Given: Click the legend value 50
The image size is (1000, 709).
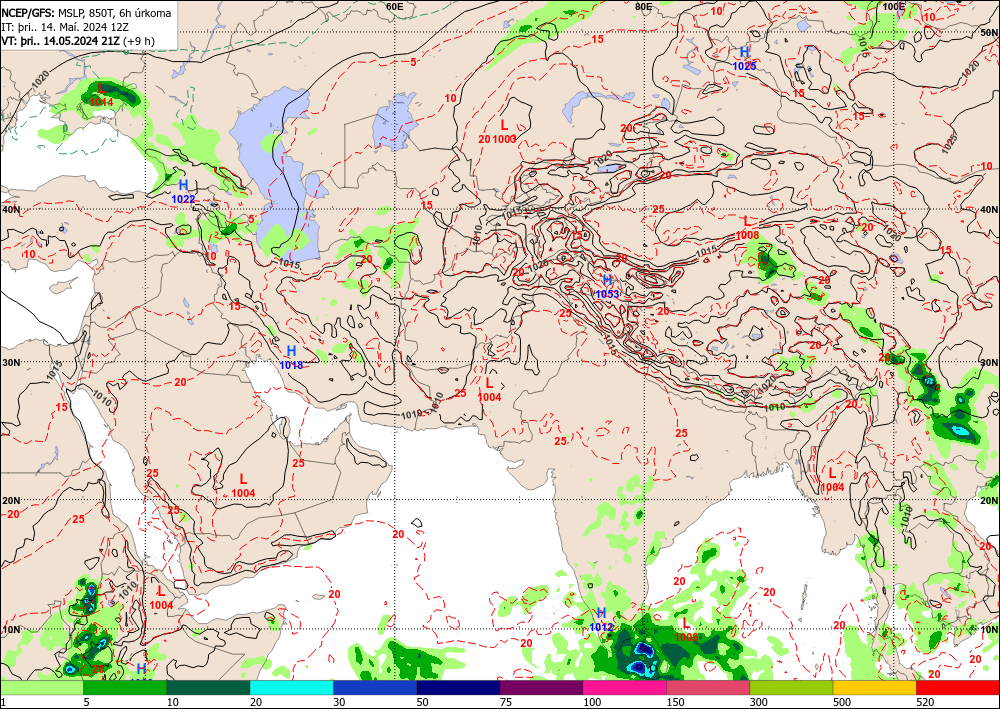Looking at the screenshot, I should (423, 702).
